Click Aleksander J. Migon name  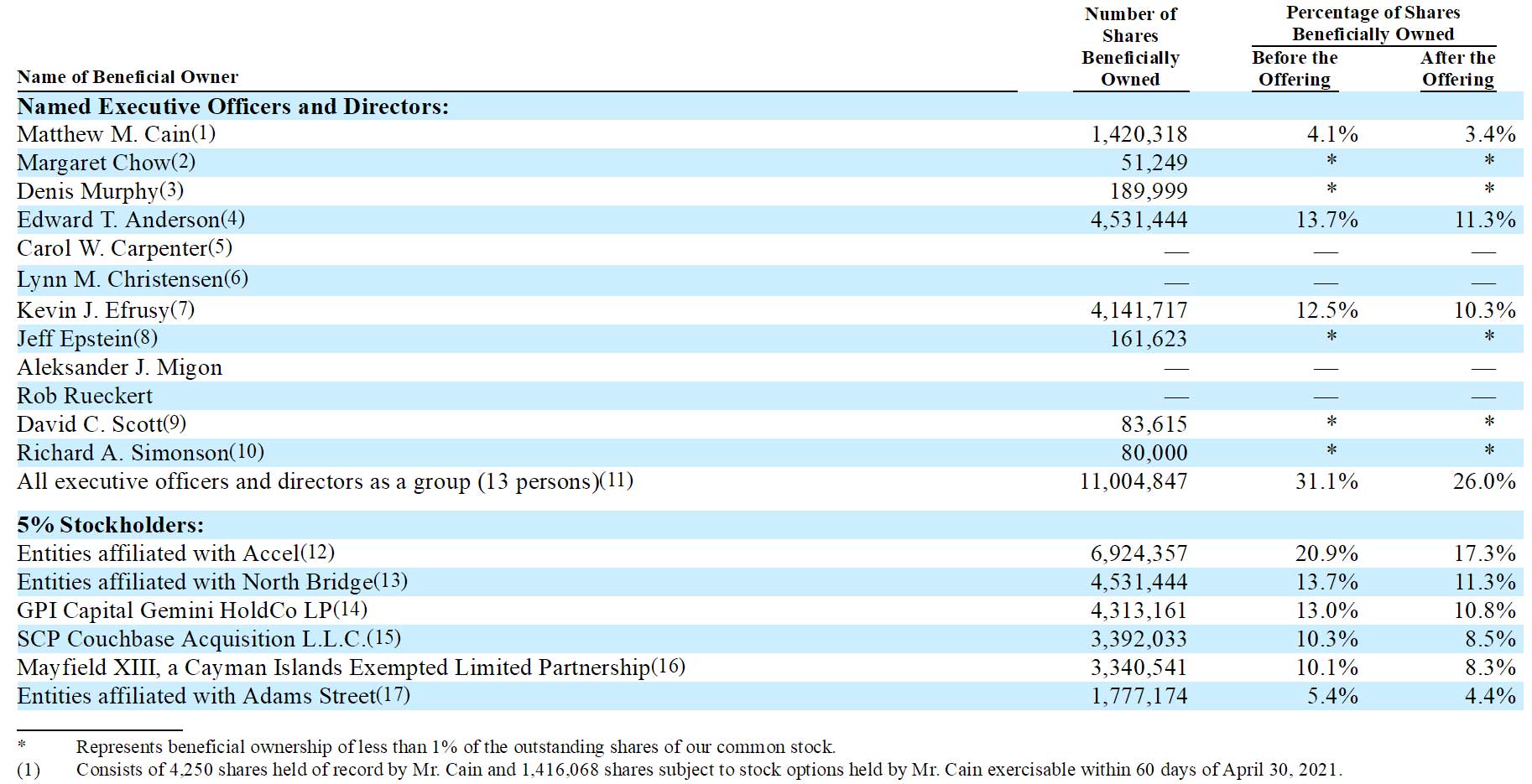[x=120, y=367]
